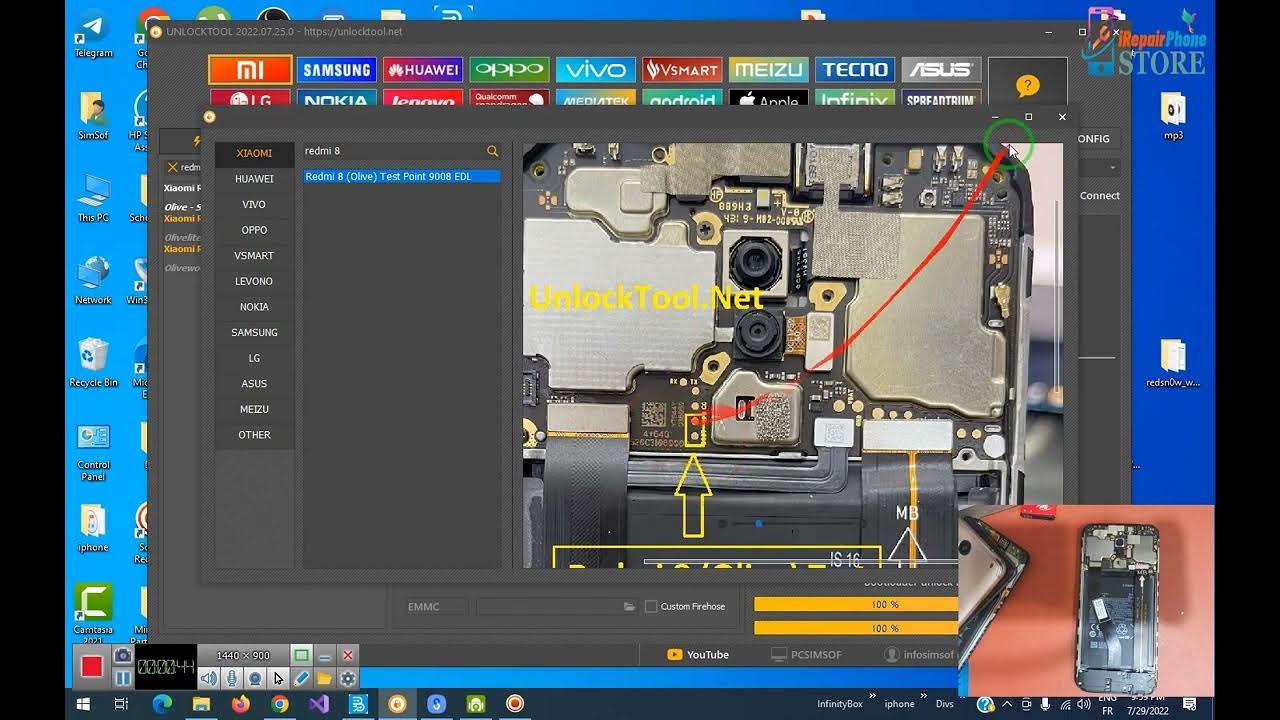Open File Explorer from taskbar

(x=201, y=704)
